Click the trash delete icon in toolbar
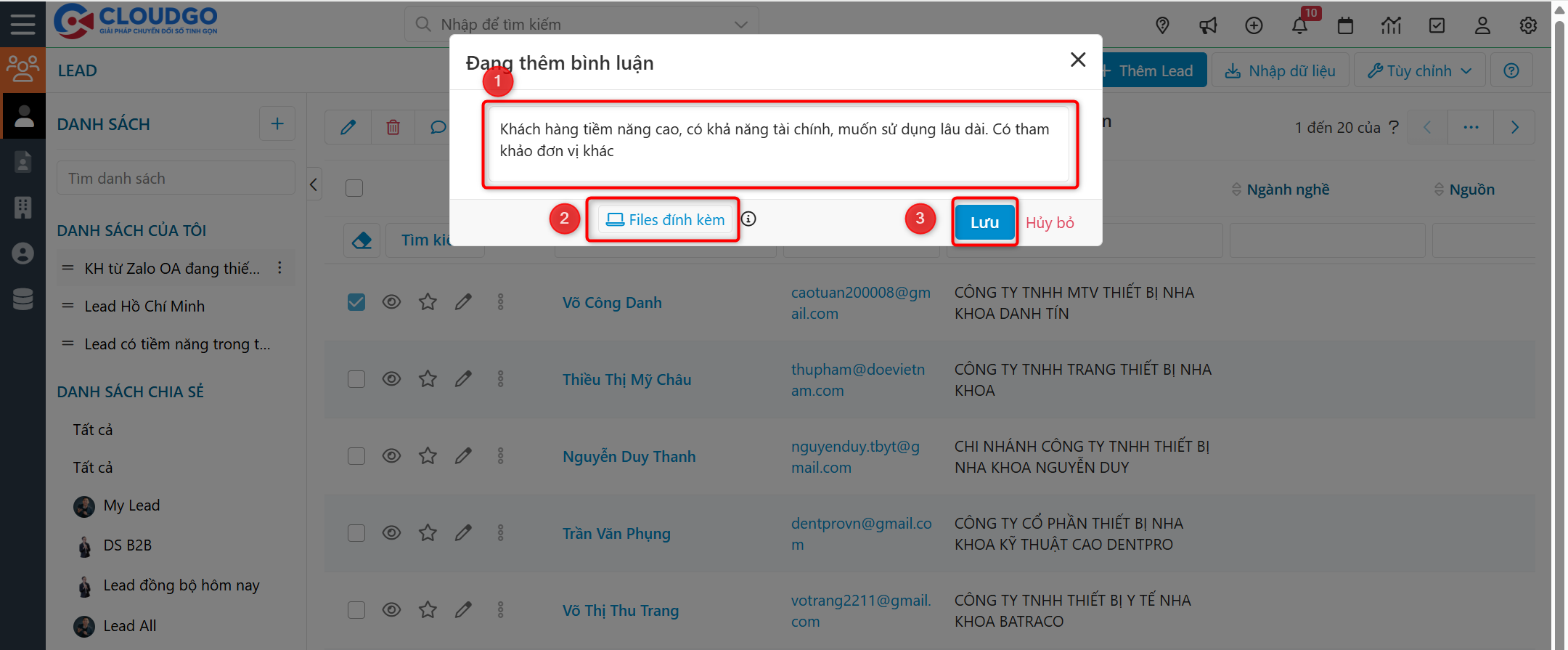Image resolution: width=1568 pixels, height=650 pixels. (393, 127)
